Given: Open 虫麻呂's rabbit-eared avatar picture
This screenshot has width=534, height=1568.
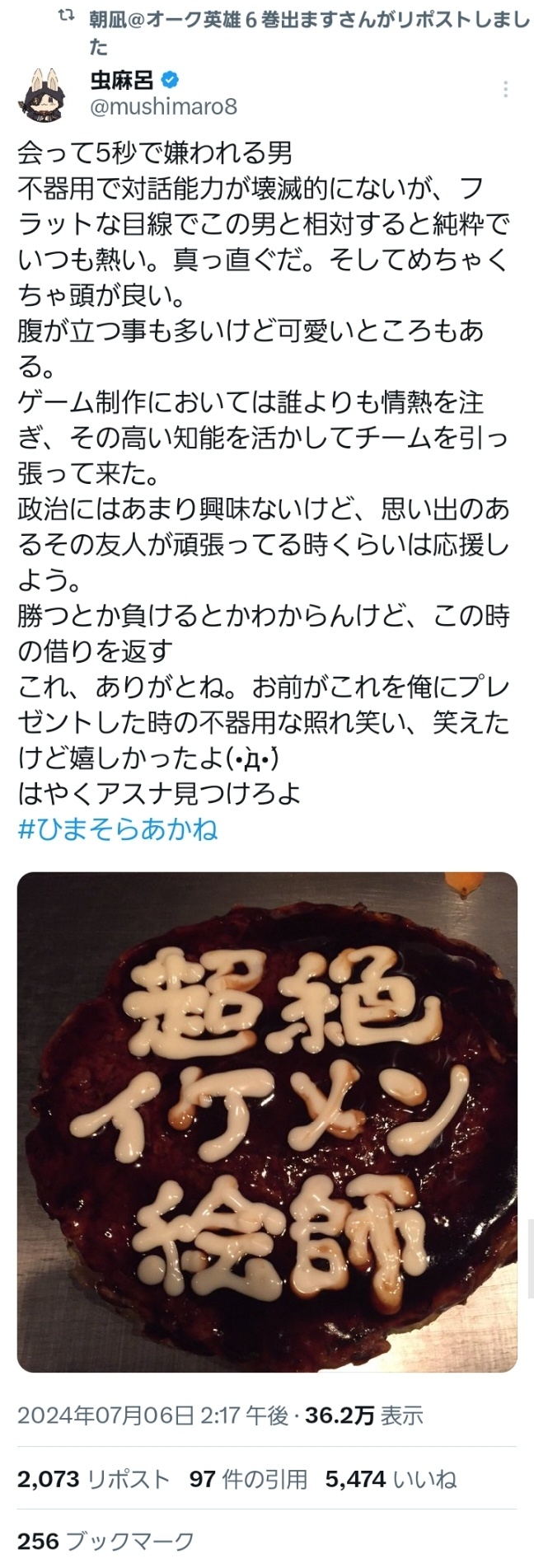Looking at the screenshot, I should [43, 94].
